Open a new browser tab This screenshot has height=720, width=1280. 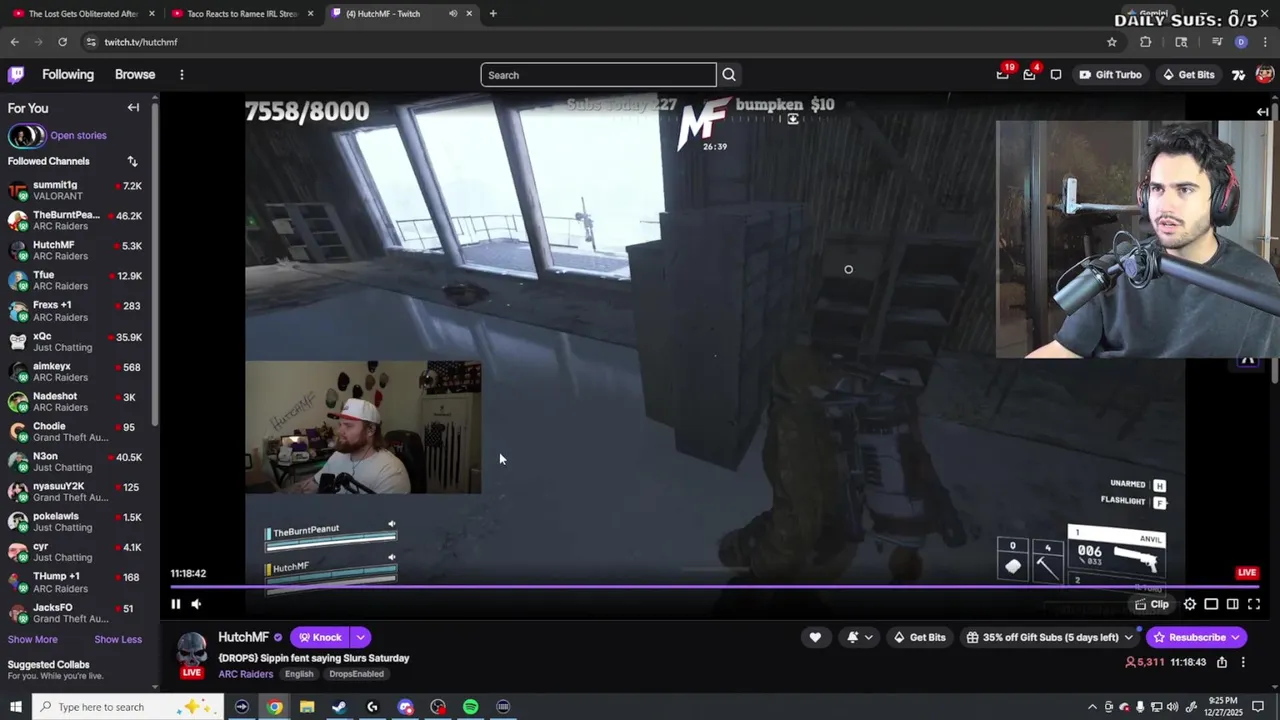click(493, 14)
